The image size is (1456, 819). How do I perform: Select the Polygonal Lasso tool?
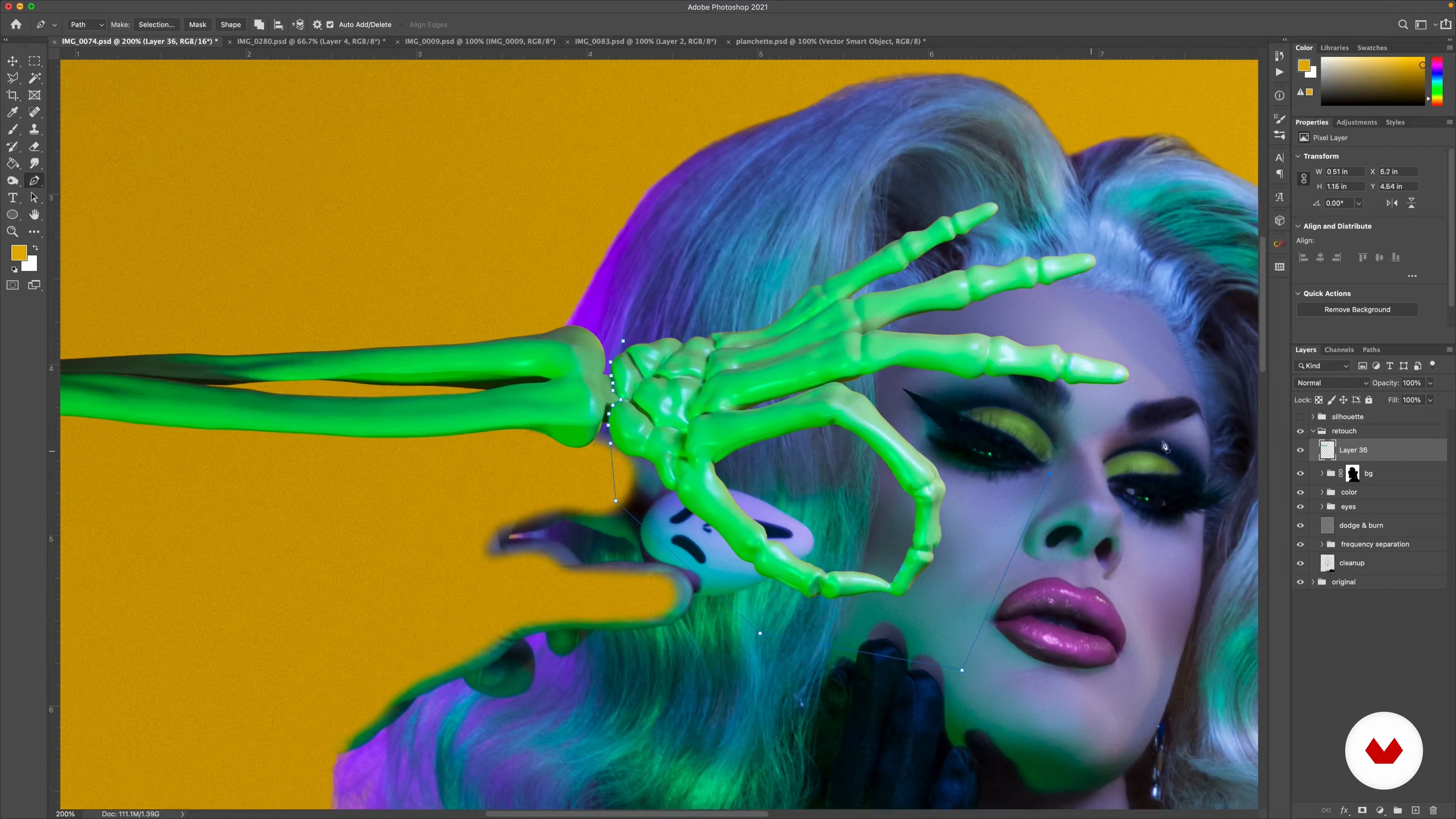point(13,78)
